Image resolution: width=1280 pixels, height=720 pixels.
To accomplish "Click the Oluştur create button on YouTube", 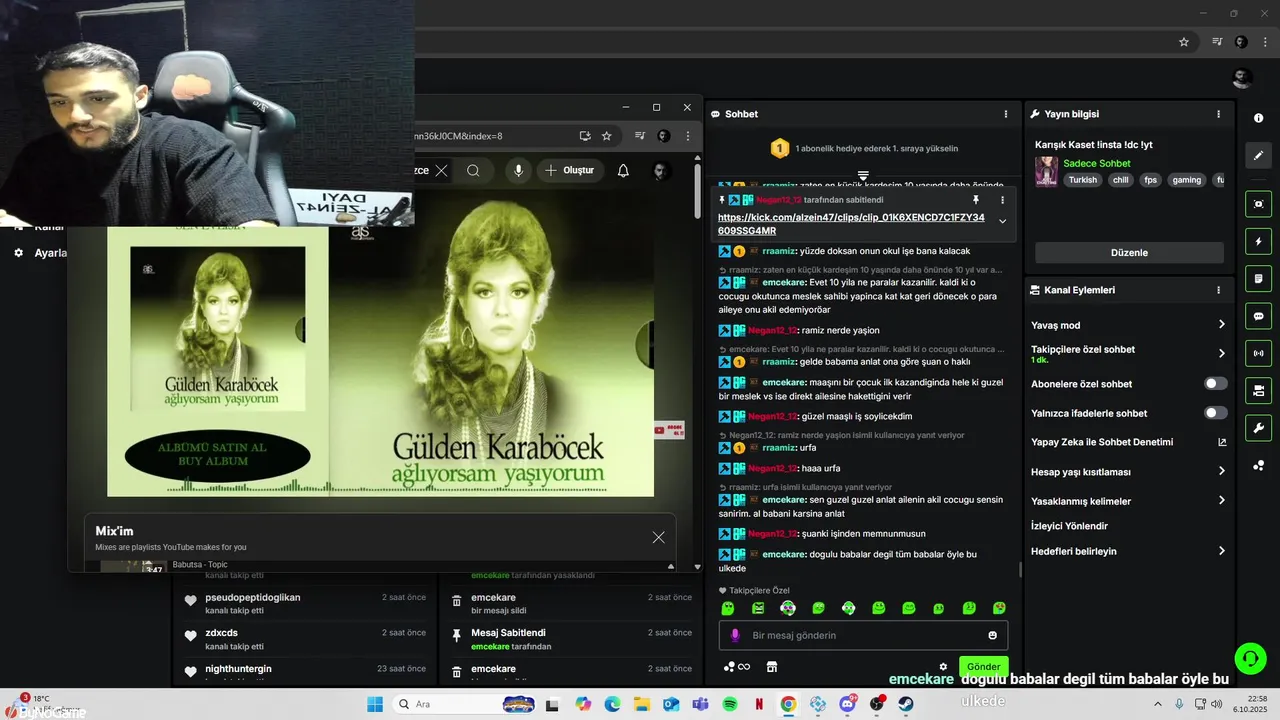I will click(569, 171).
